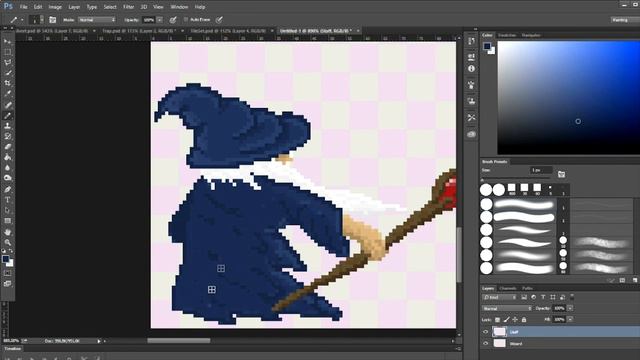Select the Crop tool
The height and width of the screenshot is (360, 640).
[7, 83]
